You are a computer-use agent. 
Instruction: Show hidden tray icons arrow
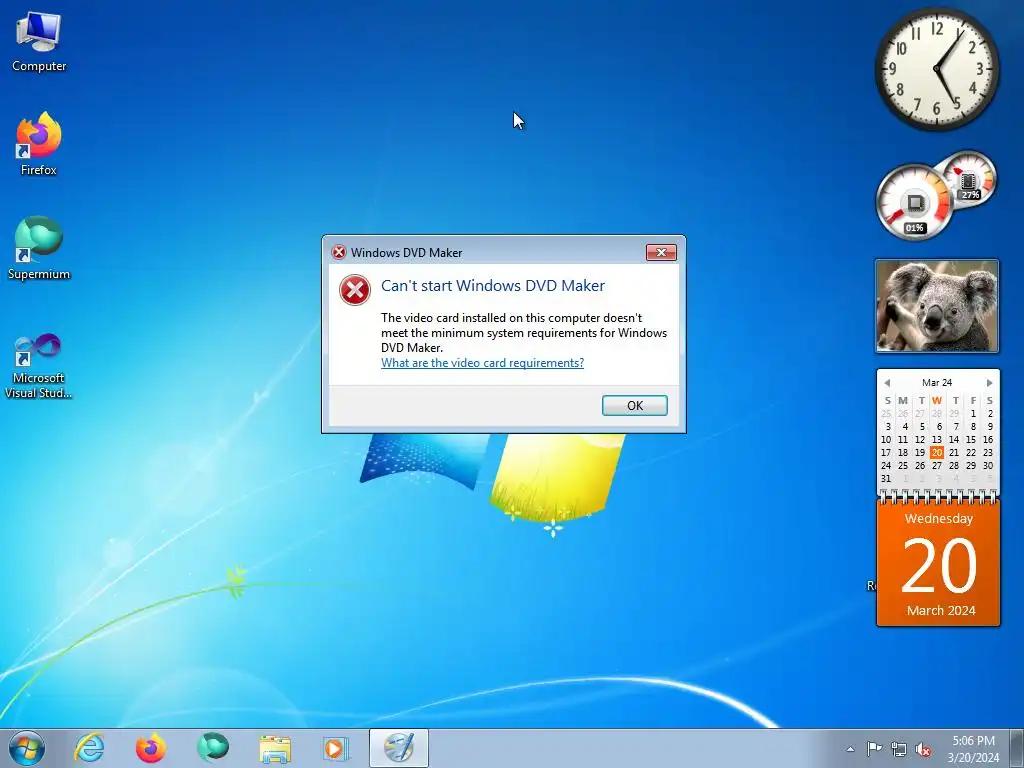click(x=850, y=749)
